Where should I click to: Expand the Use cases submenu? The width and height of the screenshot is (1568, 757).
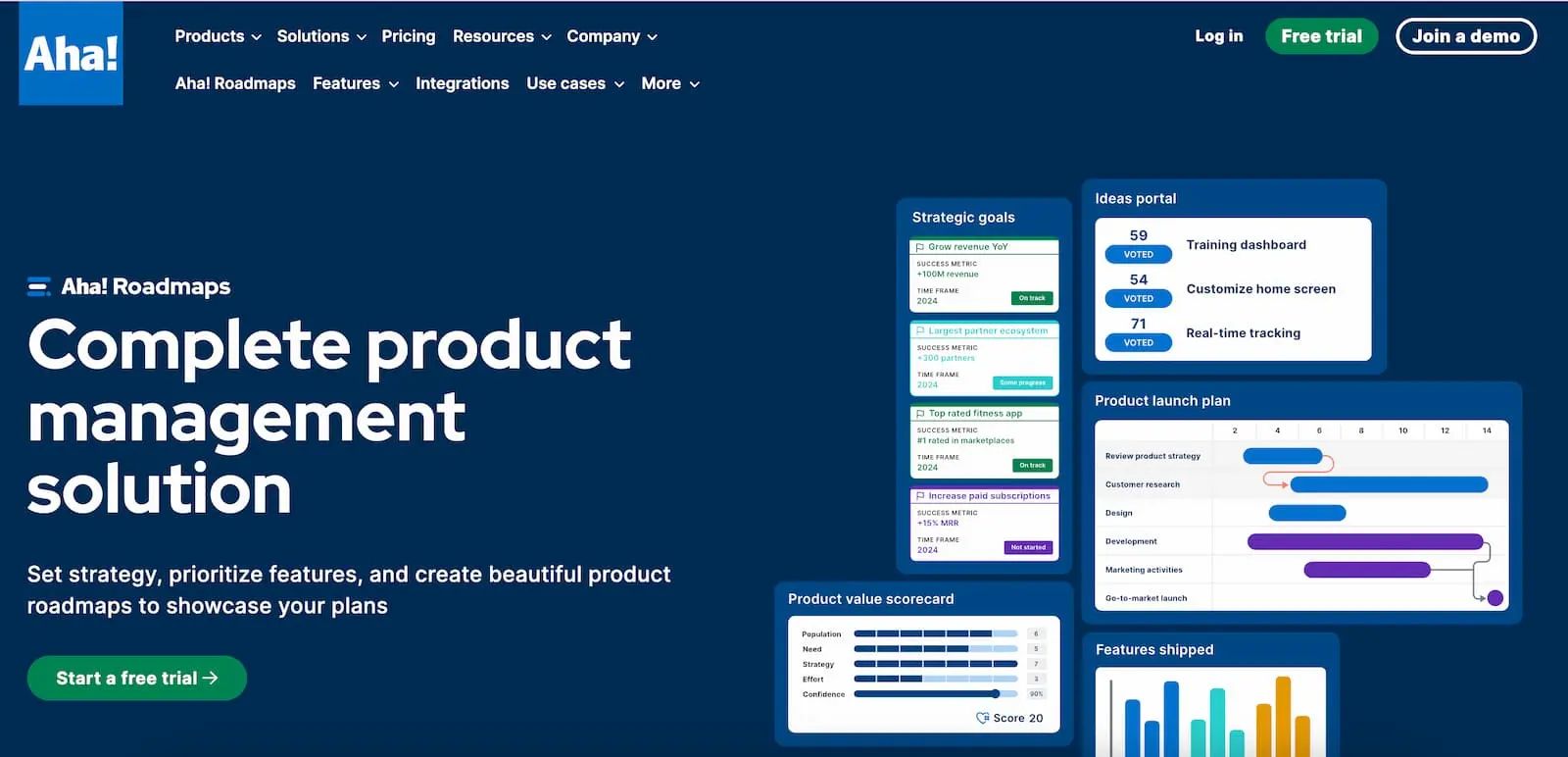tap(575, 83)
